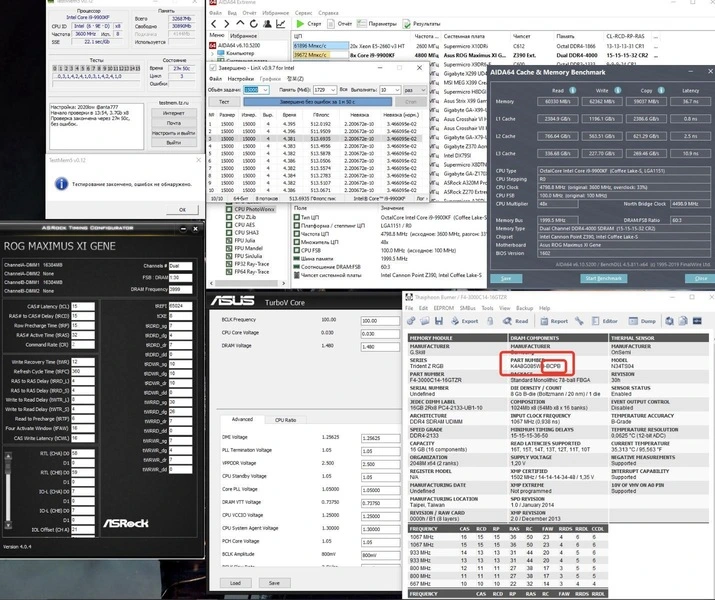The image size is (715, 600).
Task: Open Thaiphoon Burner Dump
Action: point(642,321)
